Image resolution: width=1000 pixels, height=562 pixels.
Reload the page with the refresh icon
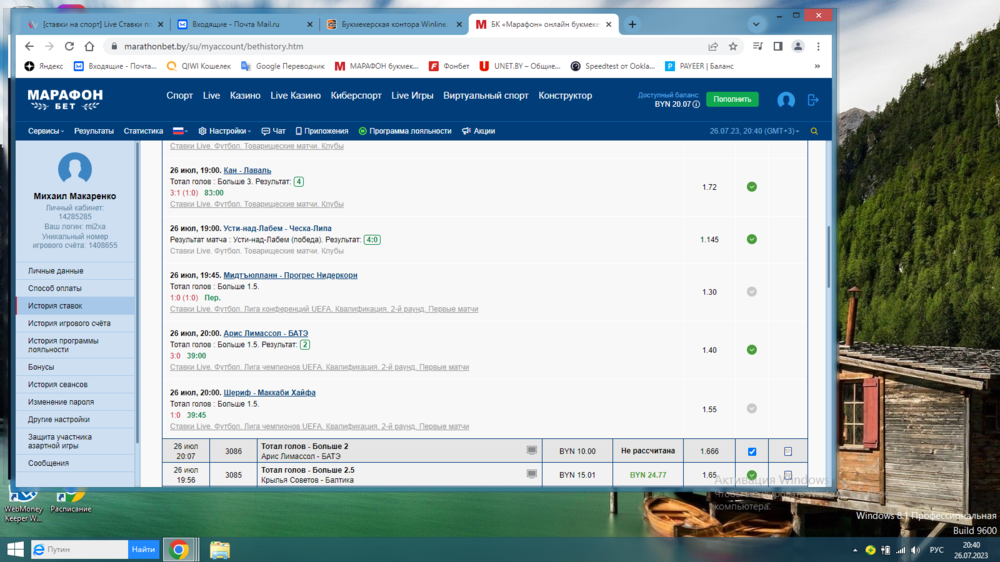(69, 46)
